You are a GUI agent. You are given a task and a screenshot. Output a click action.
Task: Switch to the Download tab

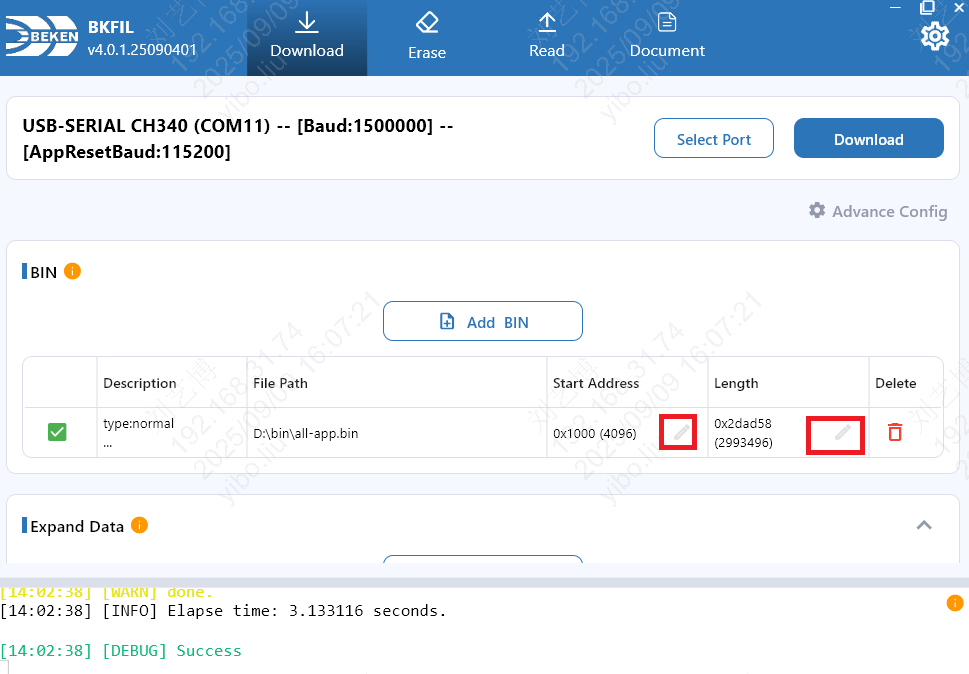coord(307,37)
